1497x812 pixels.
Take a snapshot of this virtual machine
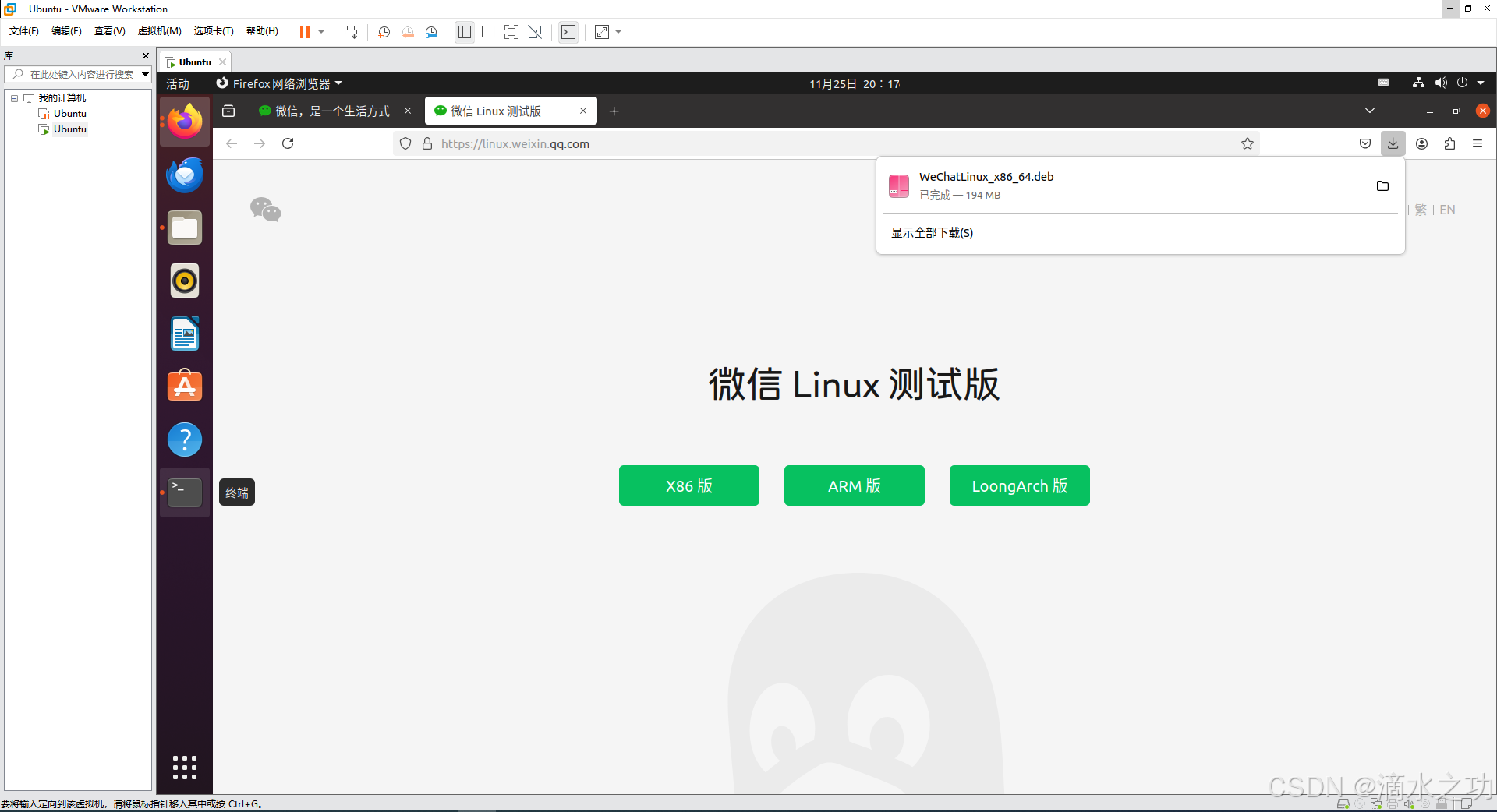pyautogui.click(x=384, y=32)
